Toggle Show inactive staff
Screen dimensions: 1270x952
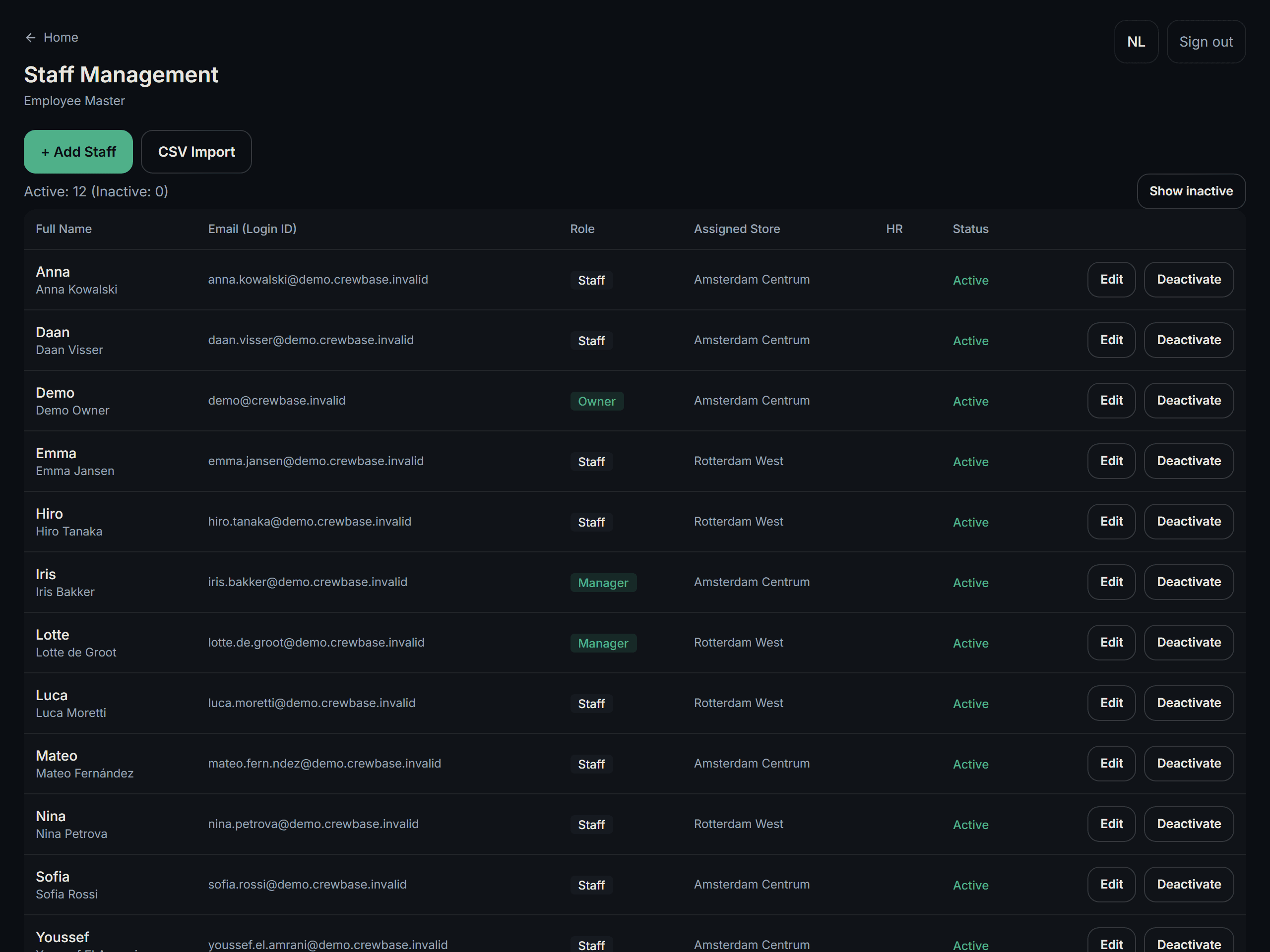(x=1191, y=191)
